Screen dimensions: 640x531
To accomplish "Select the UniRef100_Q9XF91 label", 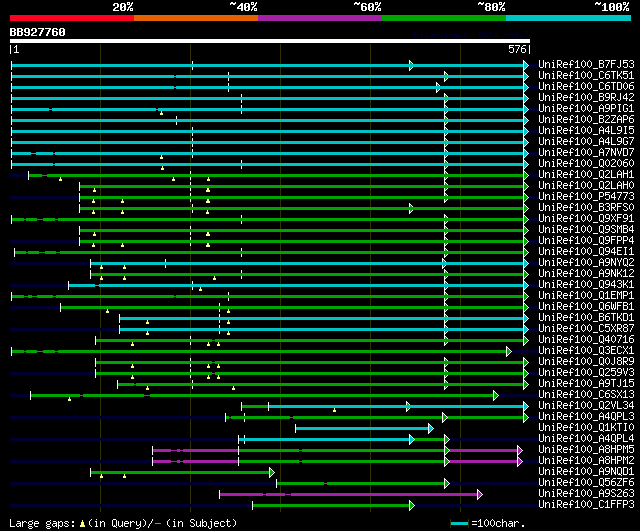I will 586,219.
